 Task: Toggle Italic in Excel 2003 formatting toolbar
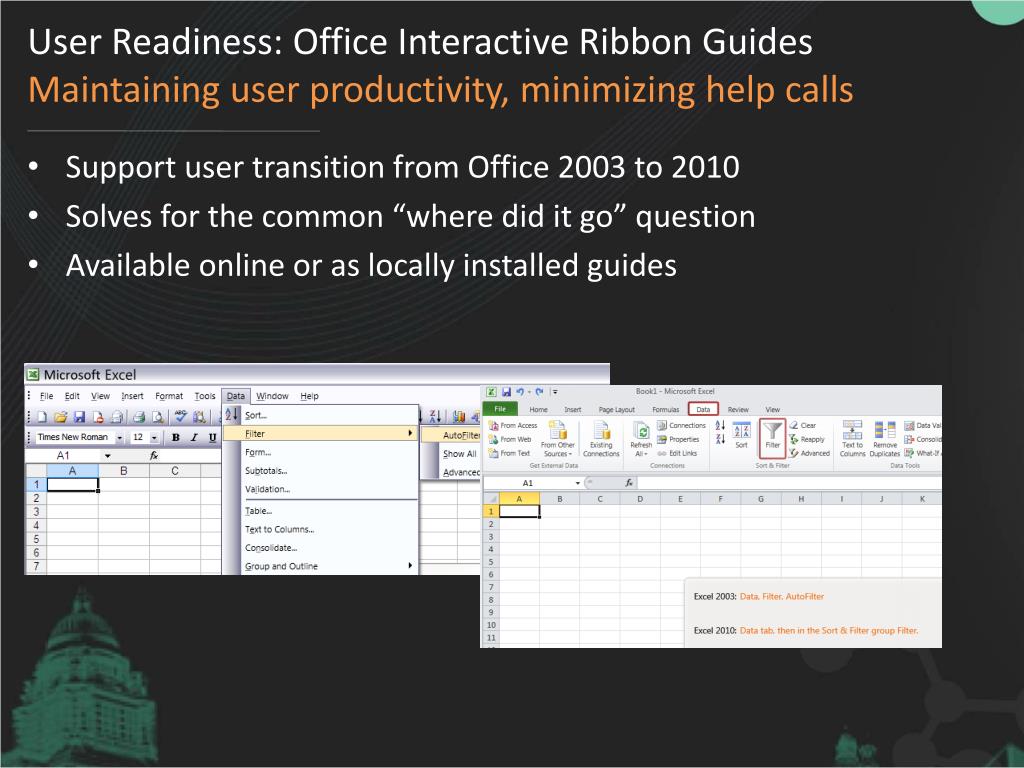[x=194, y=438]
